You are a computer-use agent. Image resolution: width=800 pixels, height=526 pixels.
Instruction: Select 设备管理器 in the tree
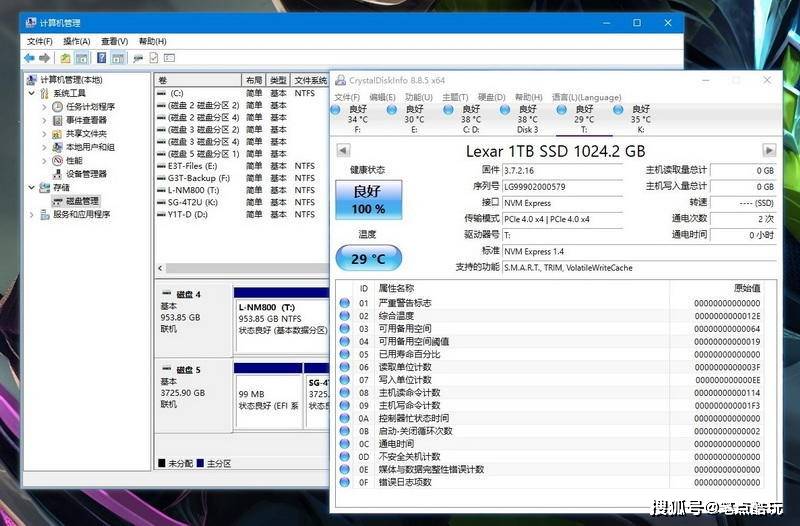coord(86,174)
